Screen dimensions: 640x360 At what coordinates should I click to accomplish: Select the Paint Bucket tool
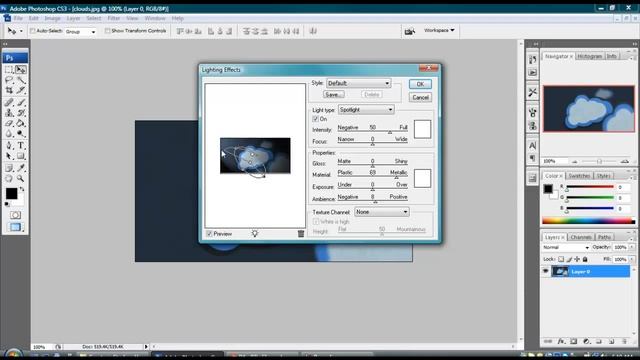click(21, 123)
